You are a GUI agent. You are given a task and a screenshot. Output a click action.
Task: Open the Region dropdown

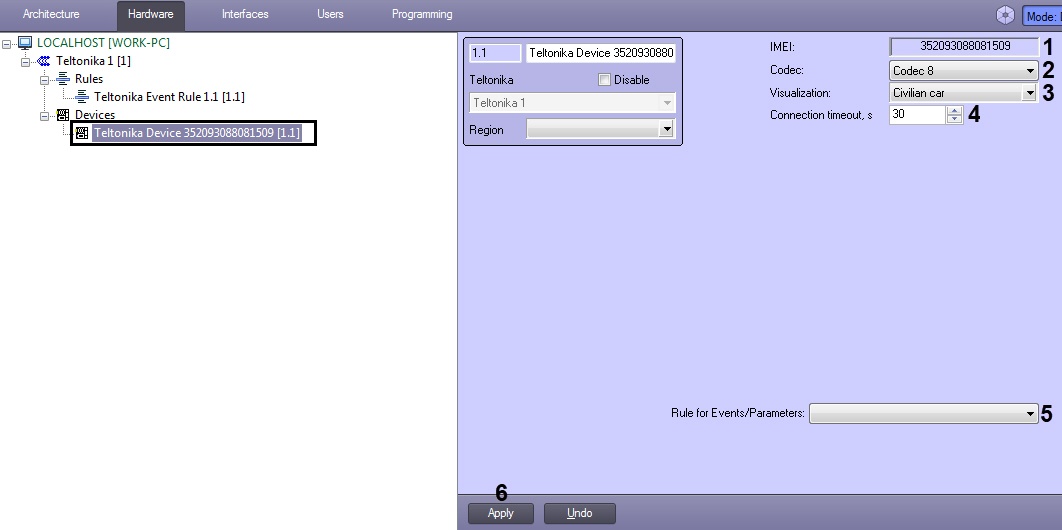click(x=600, y=129)
